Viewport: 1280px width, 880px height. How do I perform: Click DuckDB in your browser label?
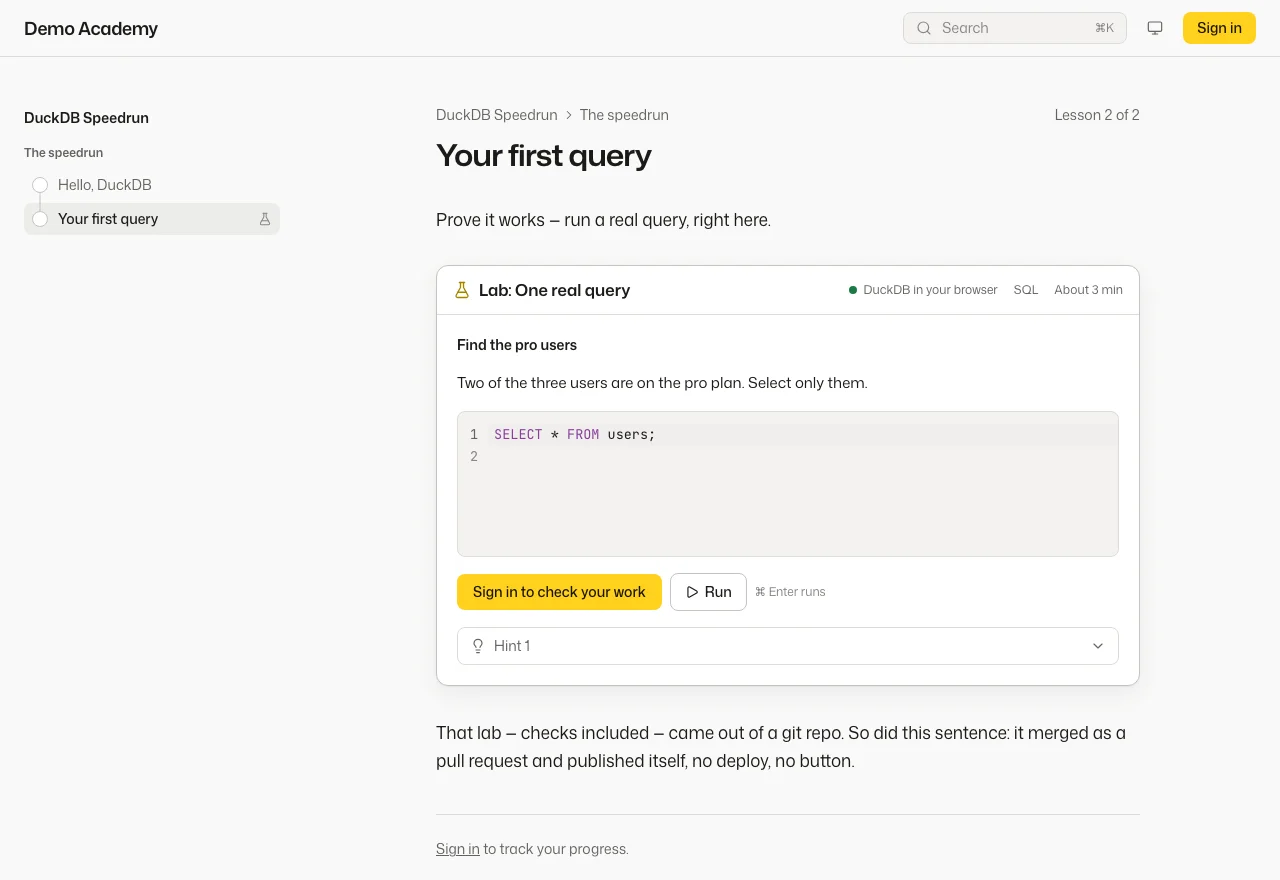click(930, 290)
